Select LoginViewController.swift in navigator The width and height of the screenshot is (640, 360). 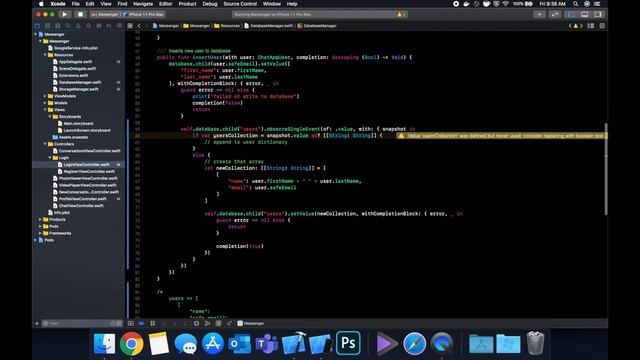click(86, 164)
